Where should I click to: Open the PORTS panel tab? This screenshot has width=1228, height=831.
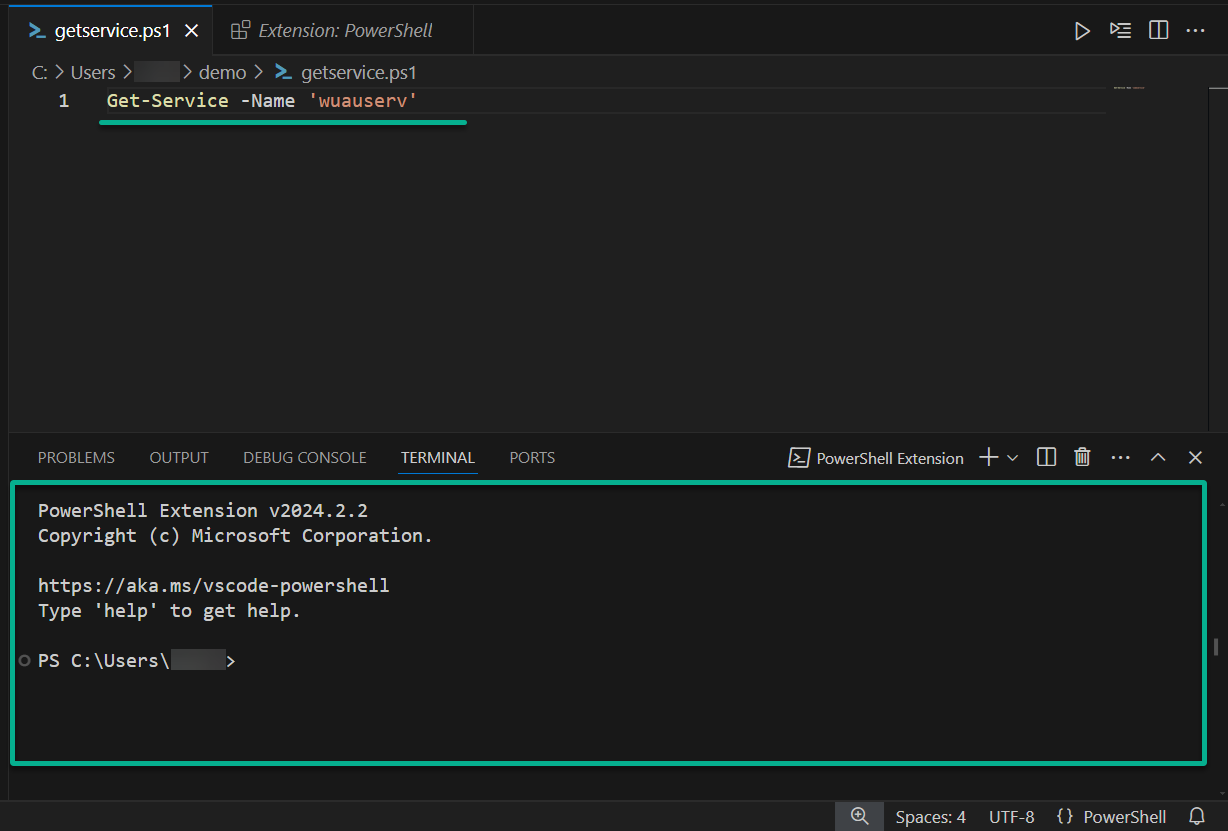tap(532, 458)
